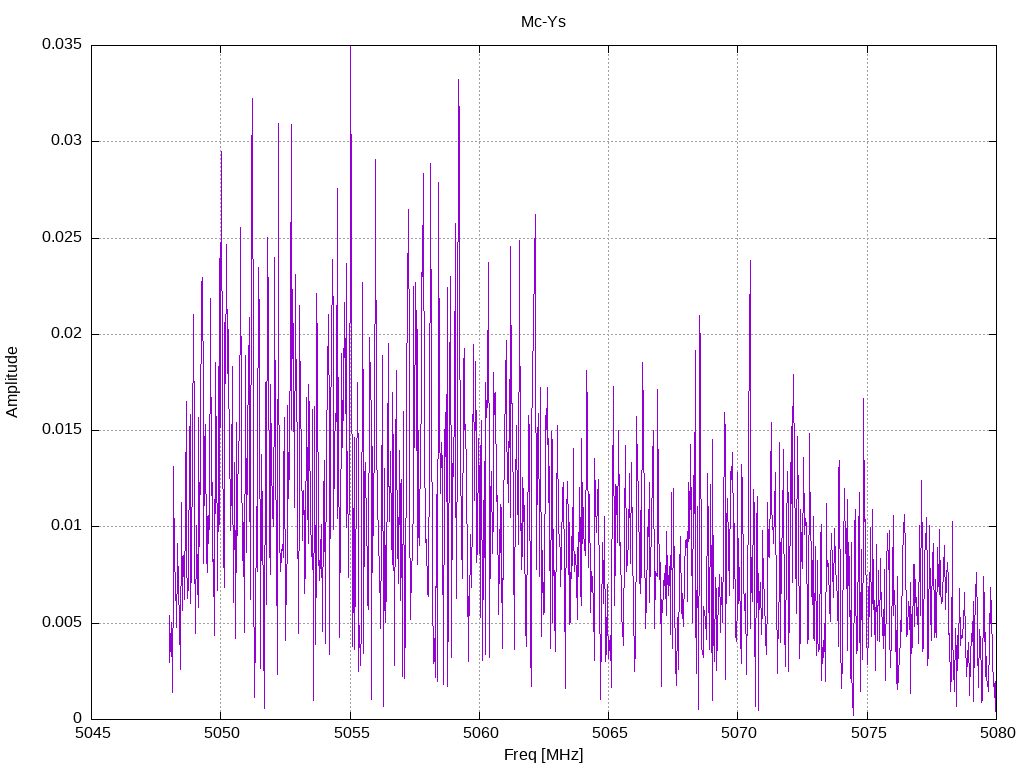Click the 5080 x-axis tick label

click(997, 733)
